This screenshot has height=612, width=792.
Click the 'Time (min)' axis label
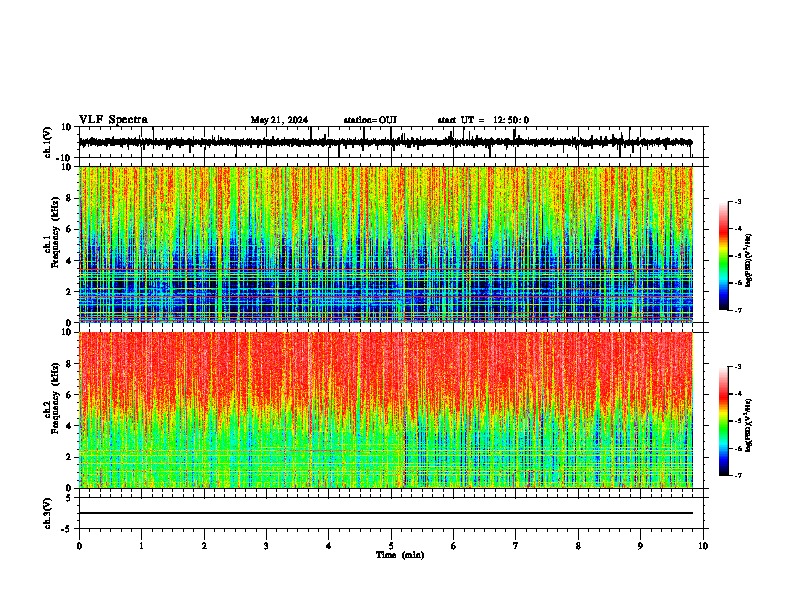400,555
